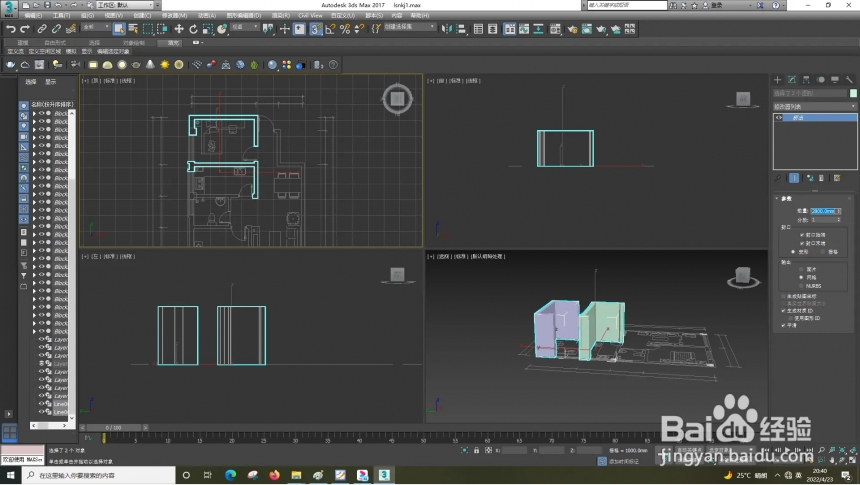Open the Utilities panel wrench icon

848,80
